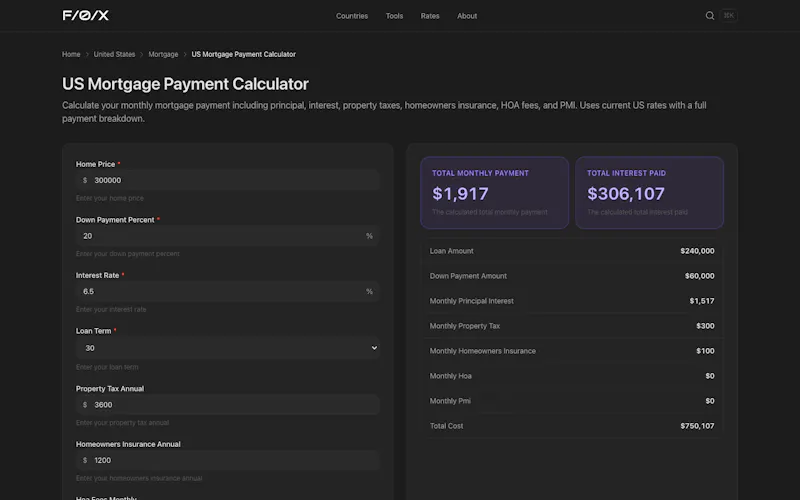Image resolution: width=800 pixels, height=500 pixels.
Task: Go to United States breadcrumb
Action: point(114,54)
